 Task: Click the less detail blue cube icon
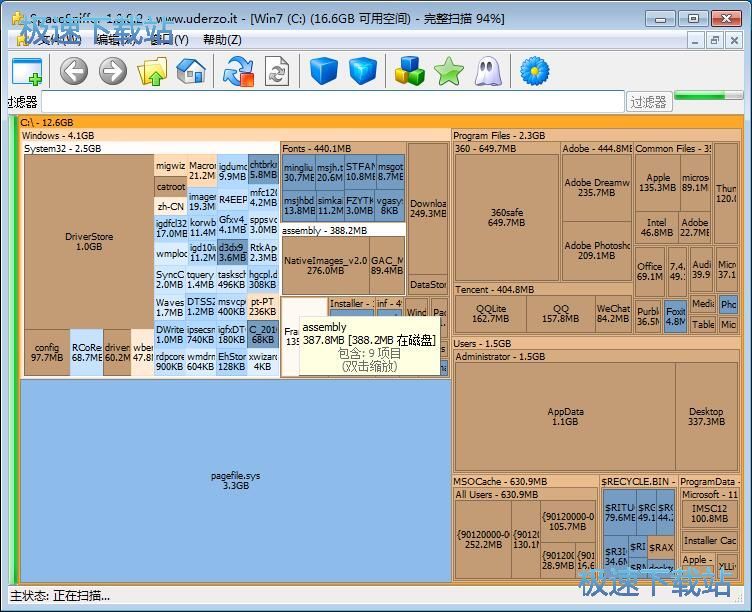tap(324, 71)
